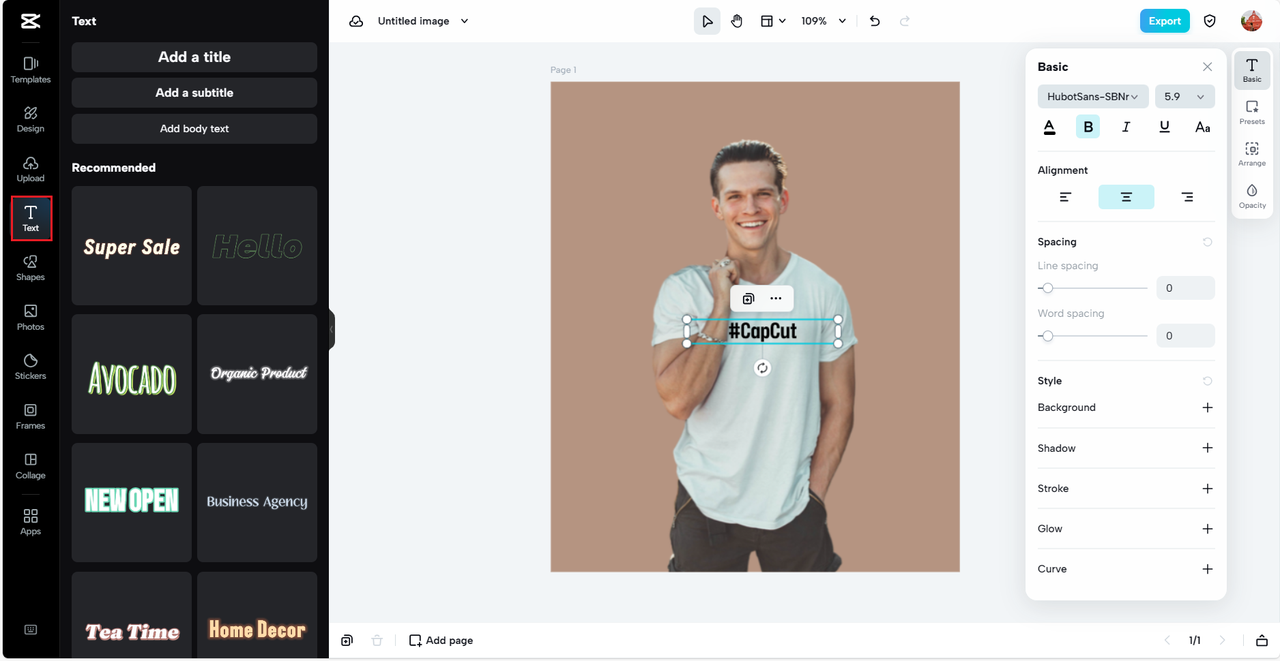Click Add a subtitle
1280x661 pixels.
(x=194, y=93)
